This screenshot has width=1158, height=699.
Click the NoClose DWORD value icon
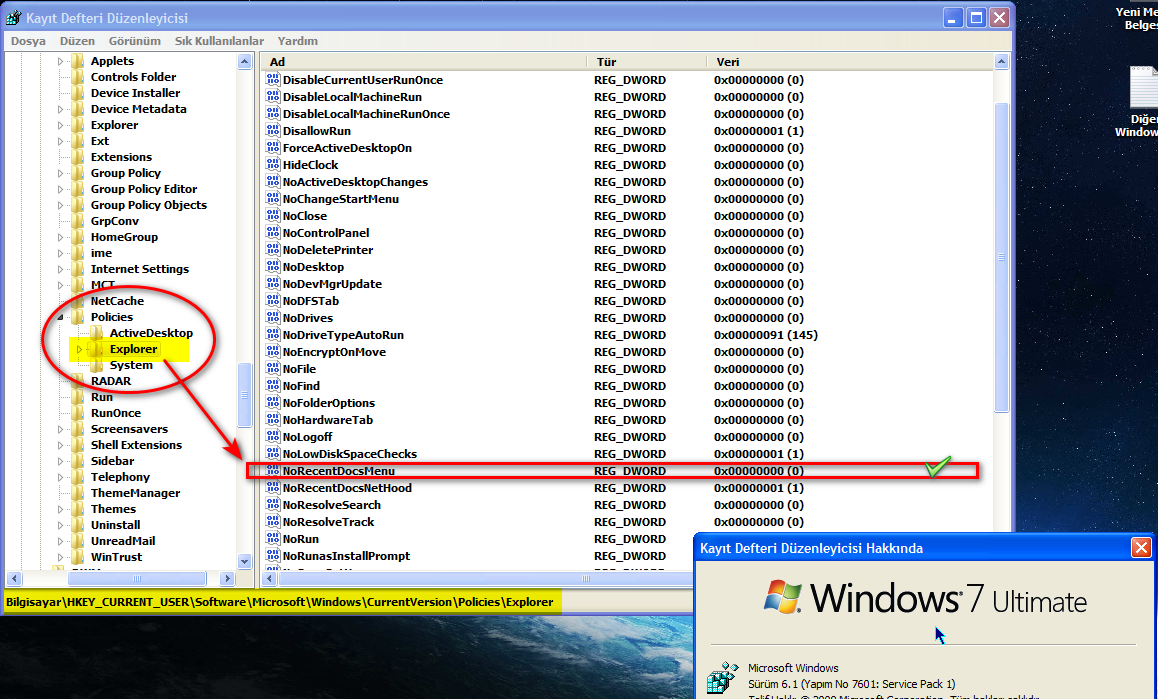click(x=273, y=216)
